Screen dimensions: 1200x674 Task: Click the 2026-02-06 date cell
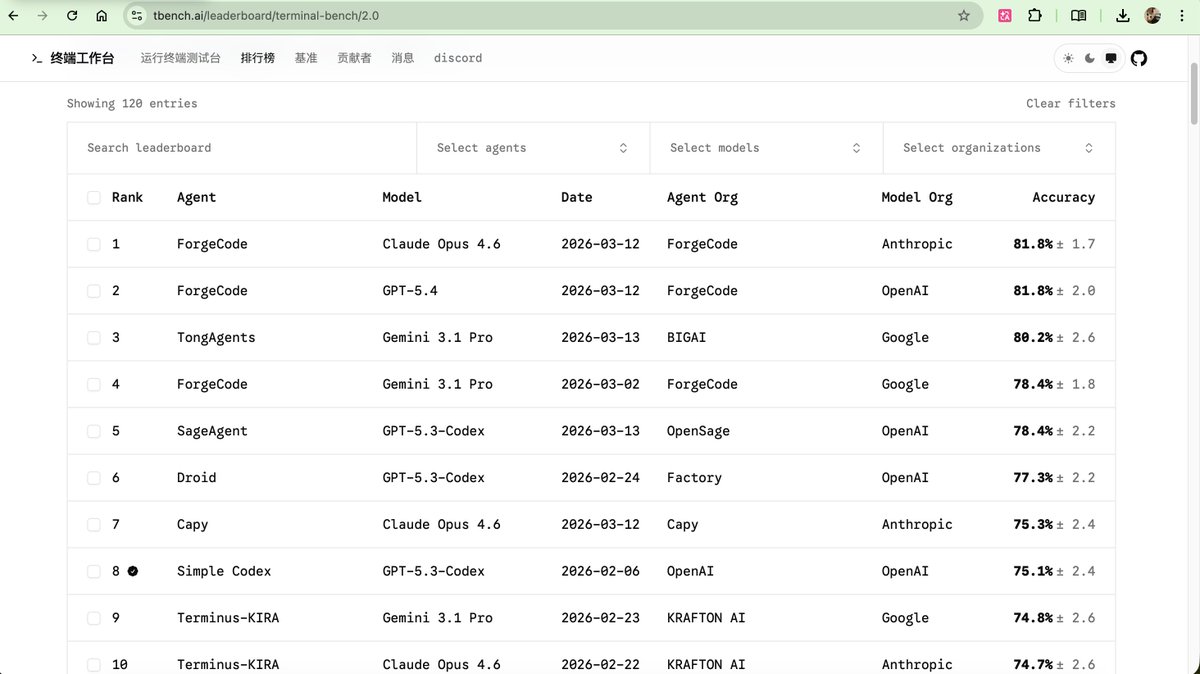[600, 571]
